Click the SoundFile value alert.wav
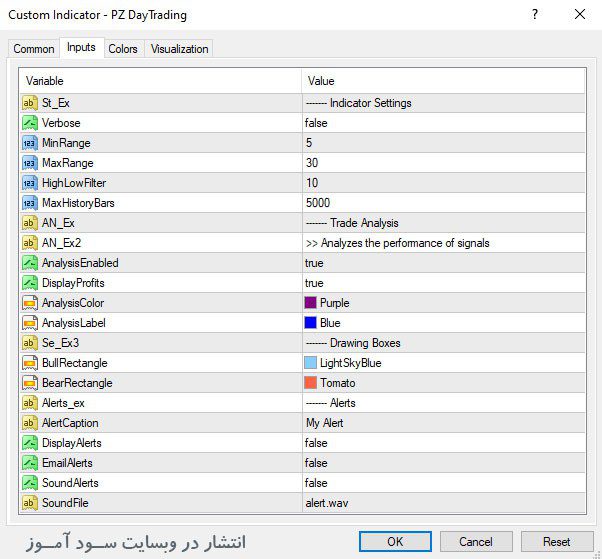 [327, 503]
